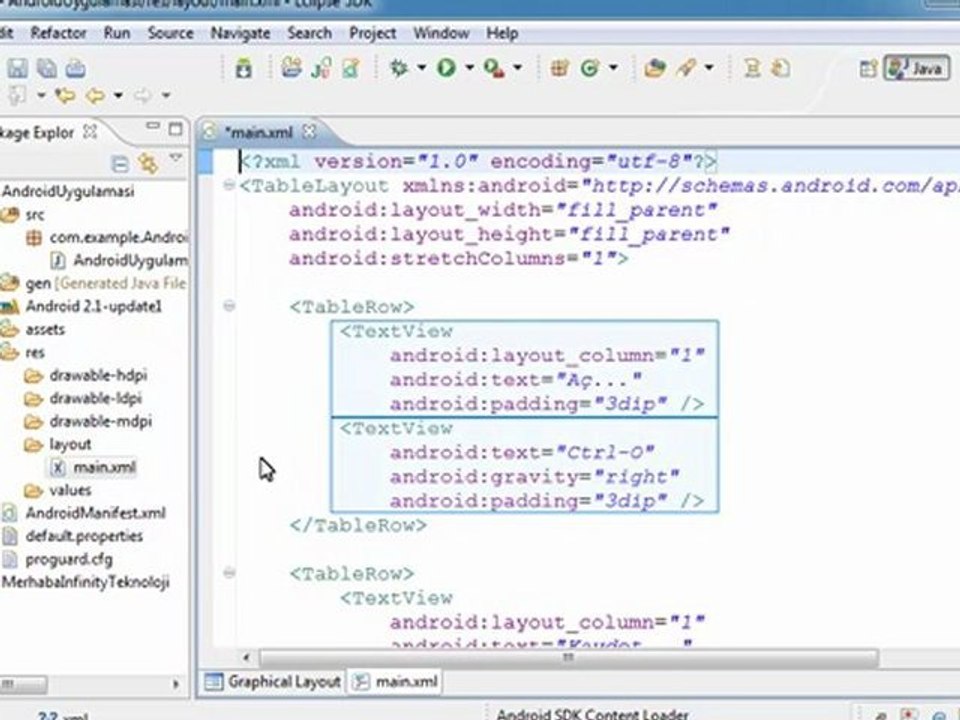Open the Android SDK manager icon
The height and width of the screenshot is (720, 960).
(243, 68)
